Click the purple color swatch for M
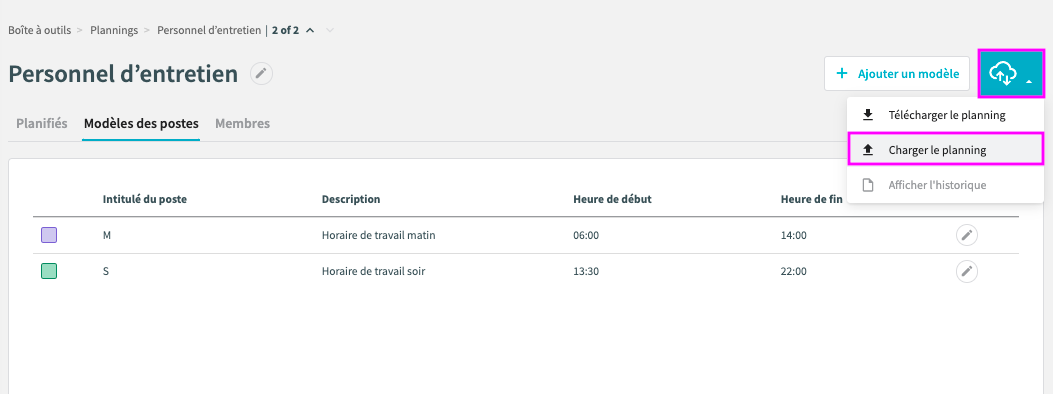 (49, 235)
